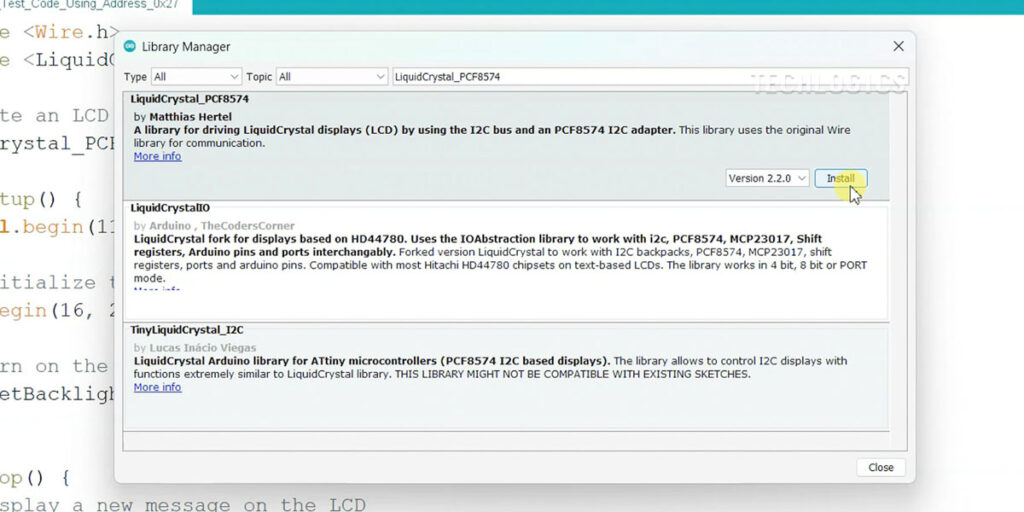1024x512 pixels.
Task: Open More info link for TinyLiquidCrystal_I2C
Action: (157, 387)
